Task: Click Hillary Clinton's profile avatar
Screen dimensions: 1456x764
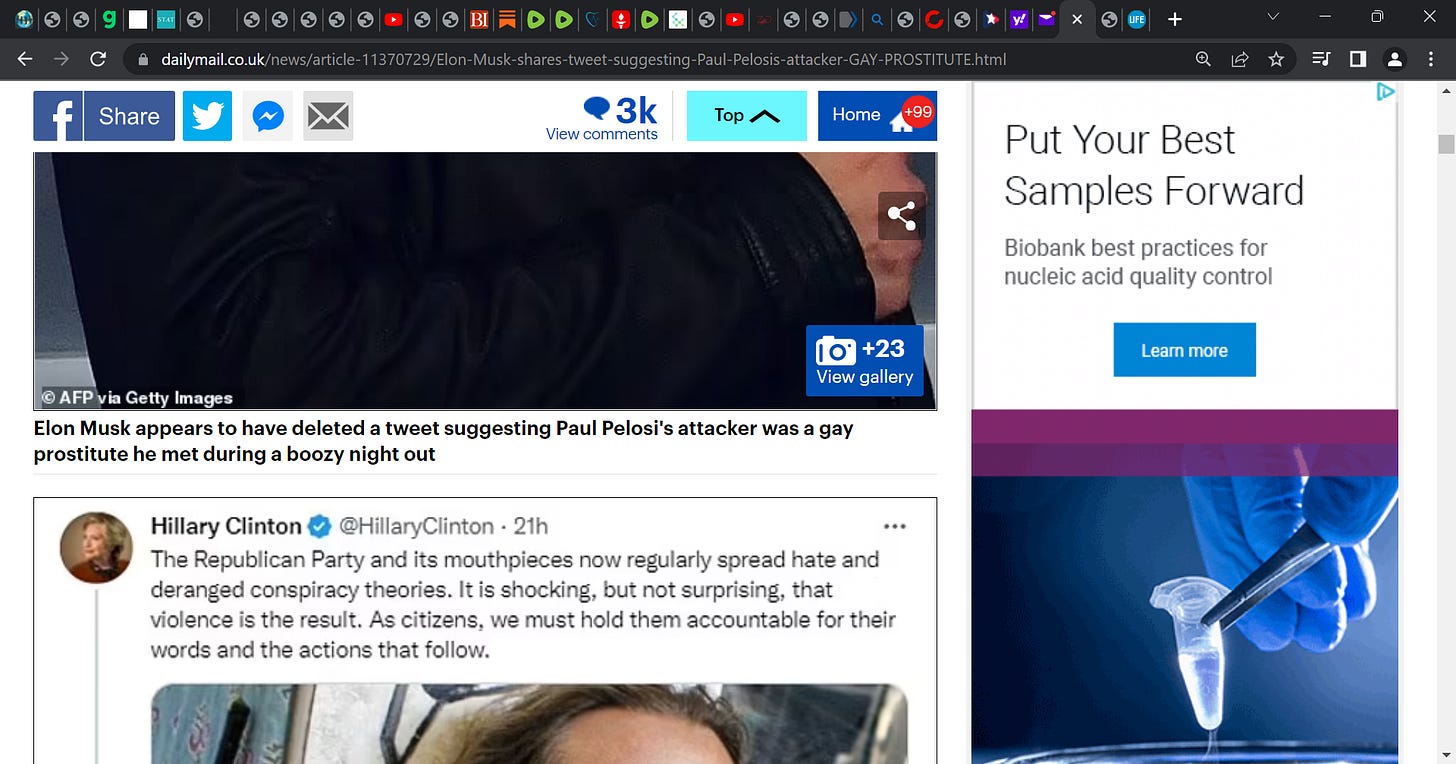Action: 96,547
